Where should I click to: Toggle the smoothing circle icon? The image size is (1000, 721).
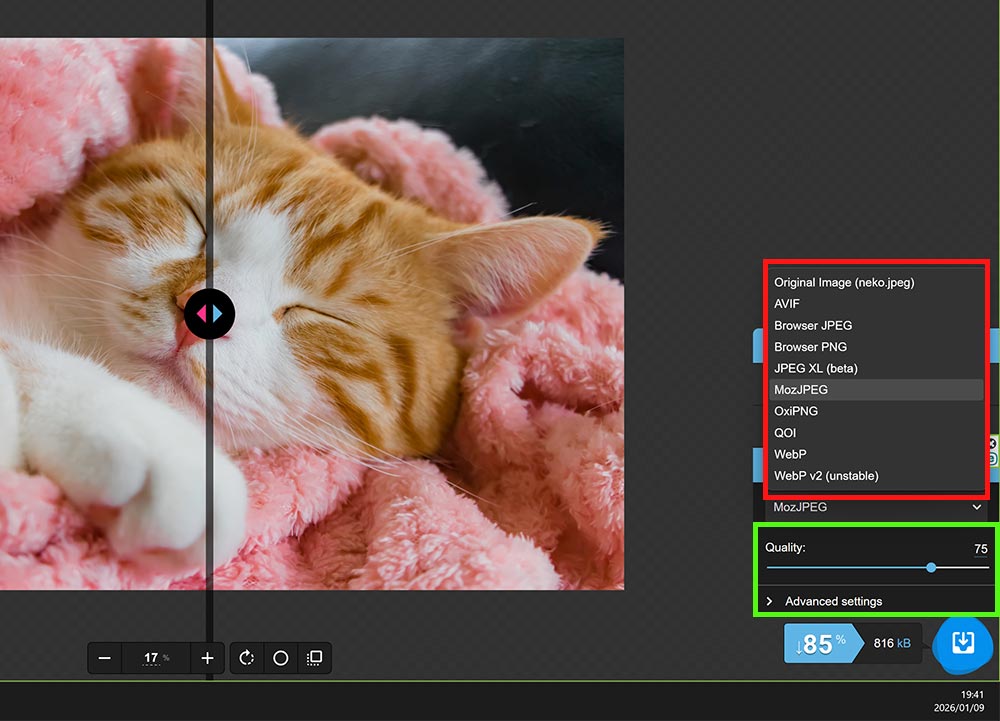[281, 658]
